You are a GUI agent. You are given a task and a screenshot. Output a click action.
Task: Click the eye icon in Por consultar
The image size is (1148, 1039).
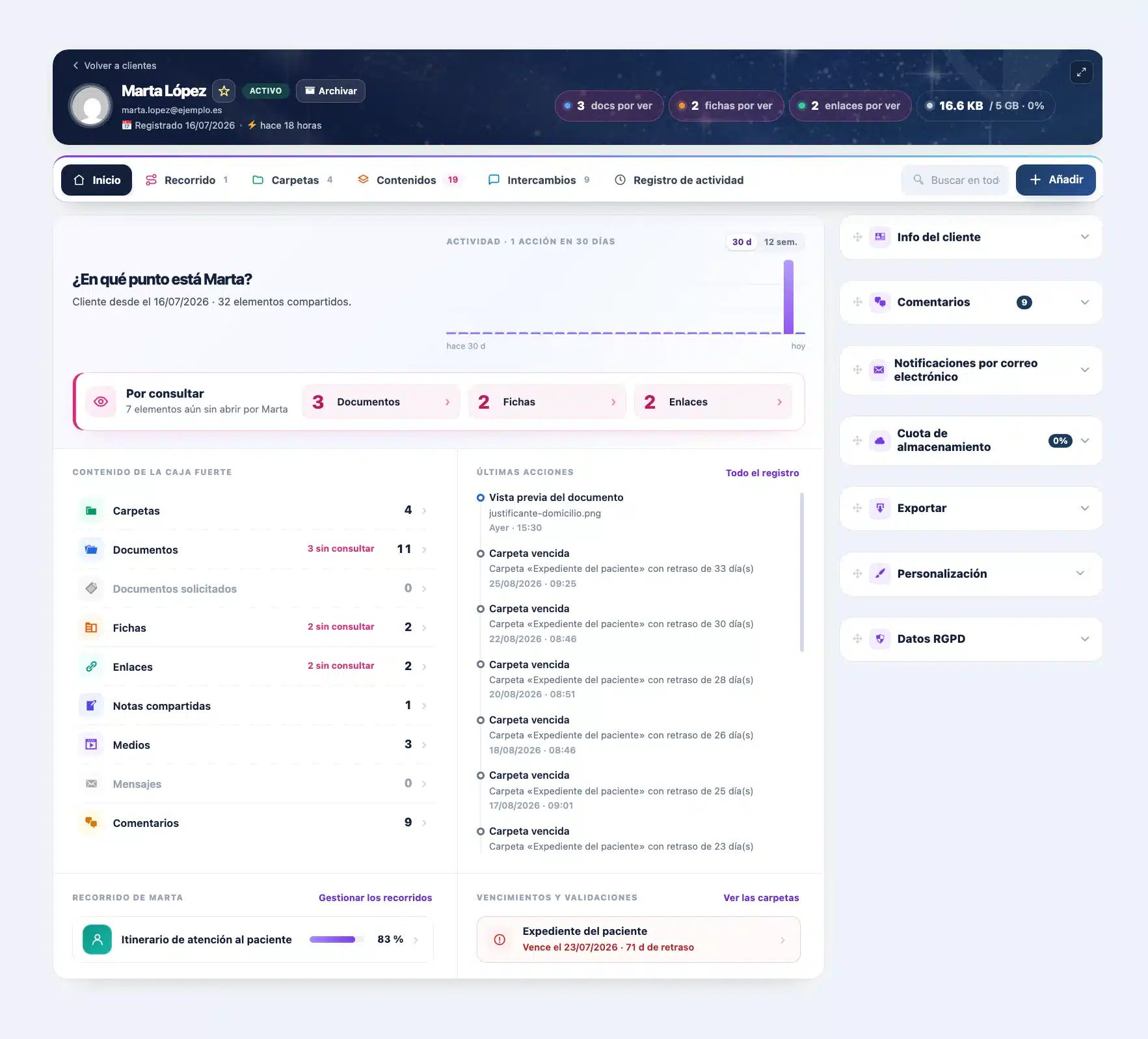(x=101, y=401)
